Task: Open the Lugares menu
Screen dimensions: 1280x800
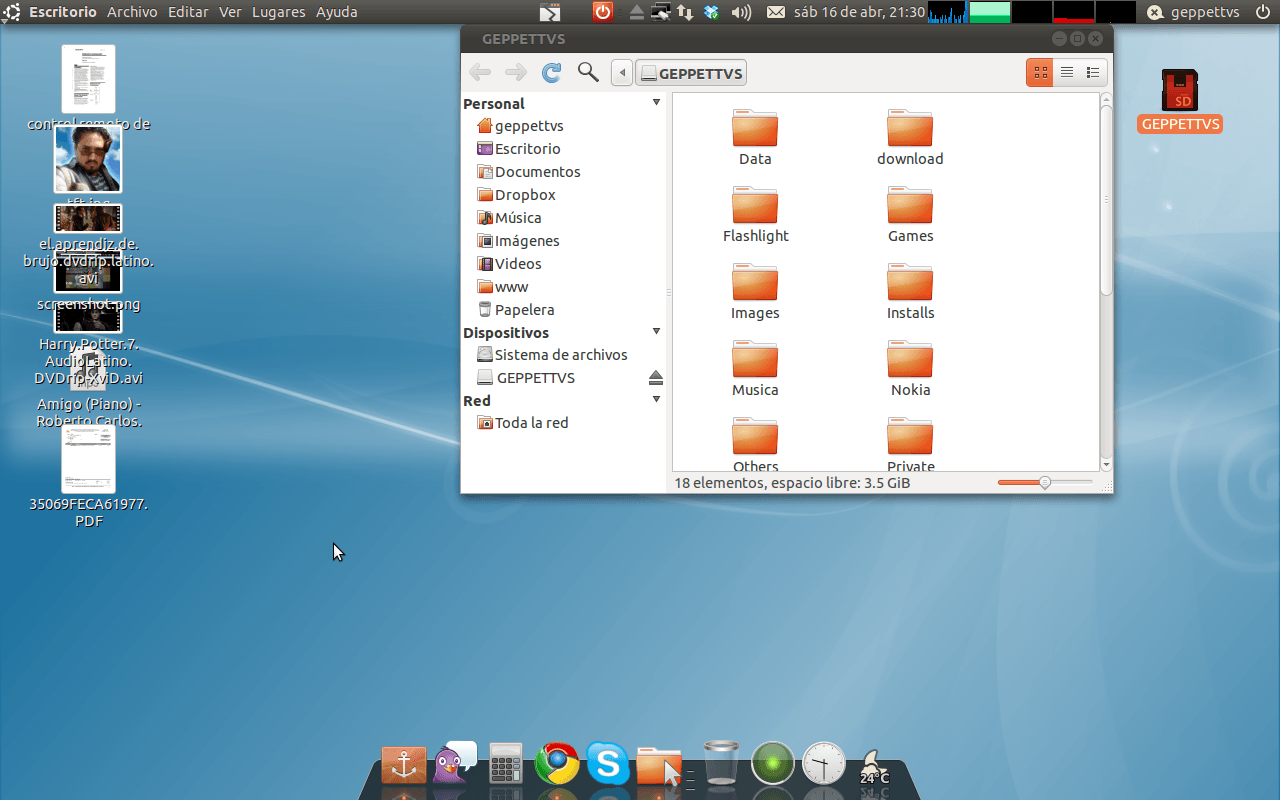Action: click(279, 12)
